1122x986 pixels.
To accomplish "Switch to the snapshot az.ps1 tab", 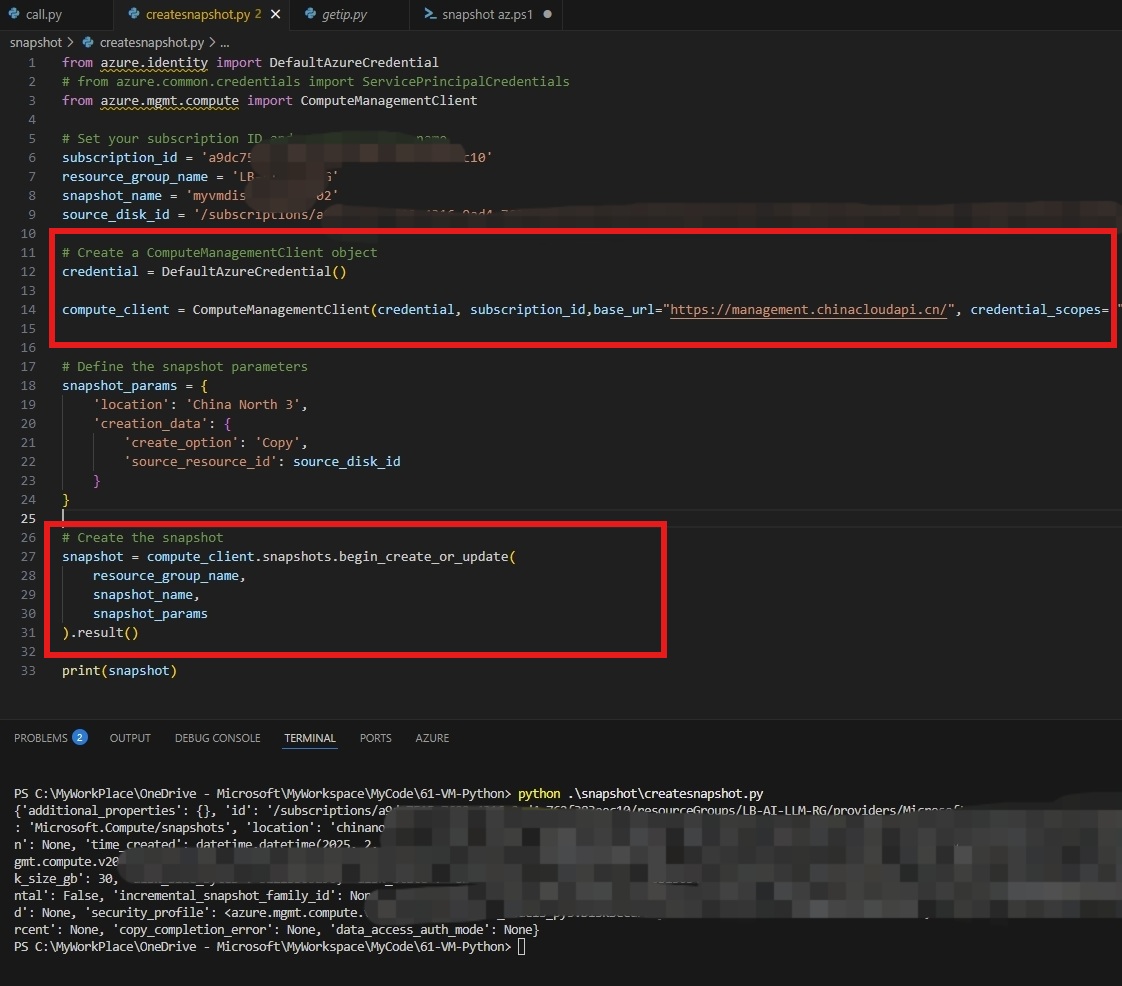I will 488,15.
